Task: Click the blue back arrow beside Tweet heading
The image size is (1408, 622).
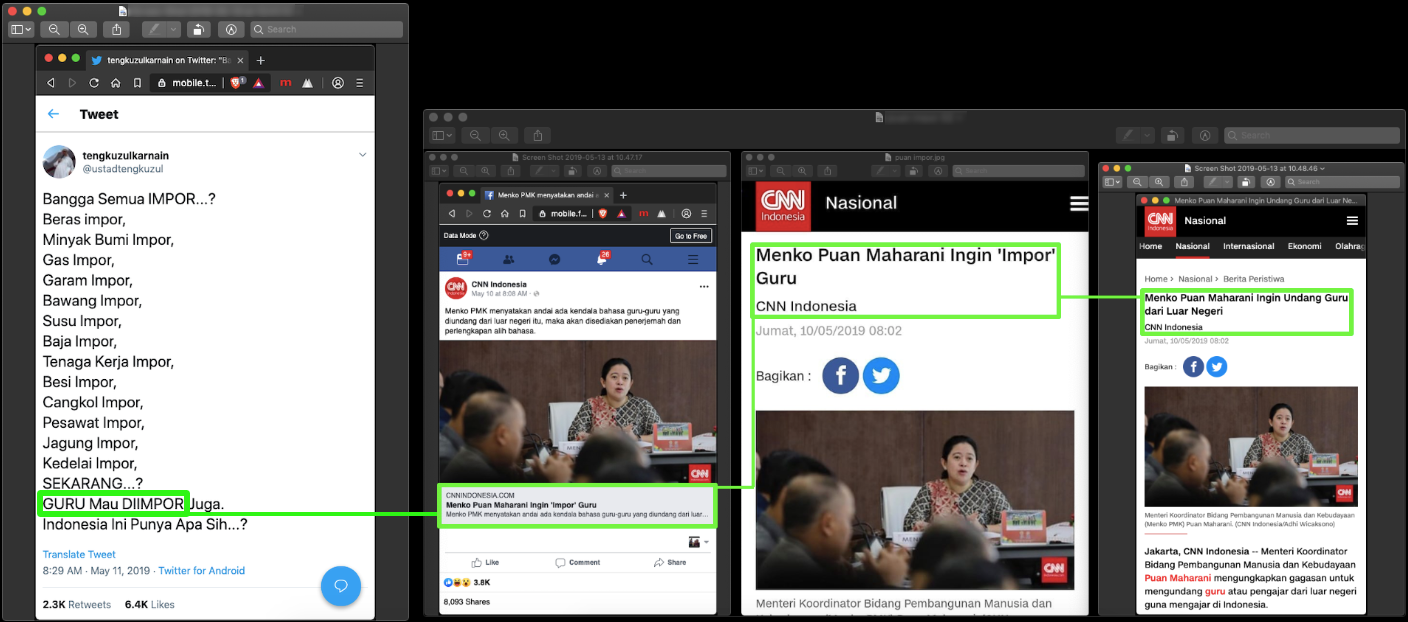Action: click(53, 114)
